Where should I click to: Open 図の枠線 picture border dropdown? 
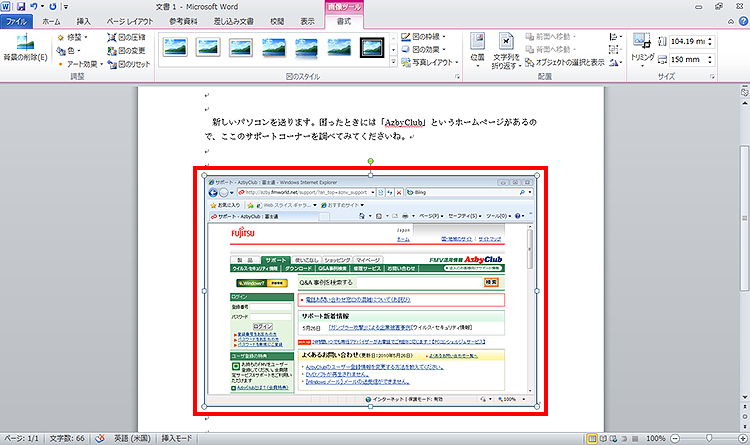[423, 37]
